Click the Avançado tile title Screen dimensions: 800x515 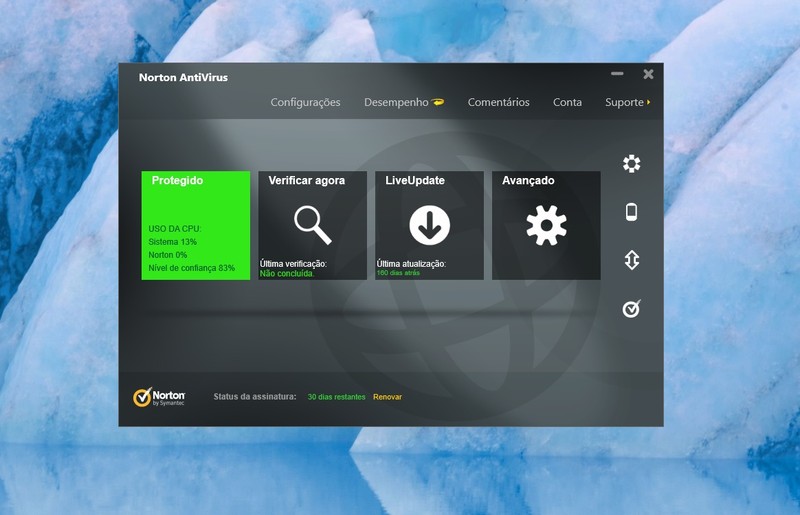(528, 181)
